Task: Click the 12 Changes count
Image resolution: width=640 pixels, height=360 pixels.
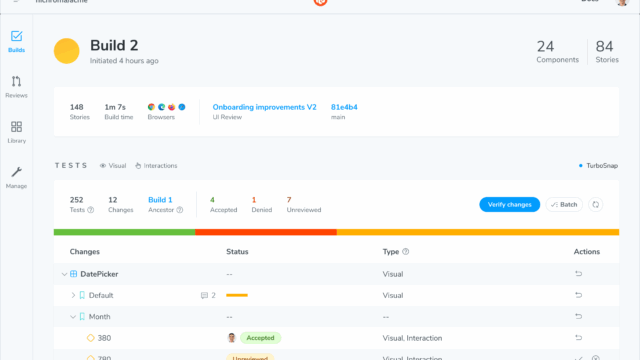Action: 120,204
